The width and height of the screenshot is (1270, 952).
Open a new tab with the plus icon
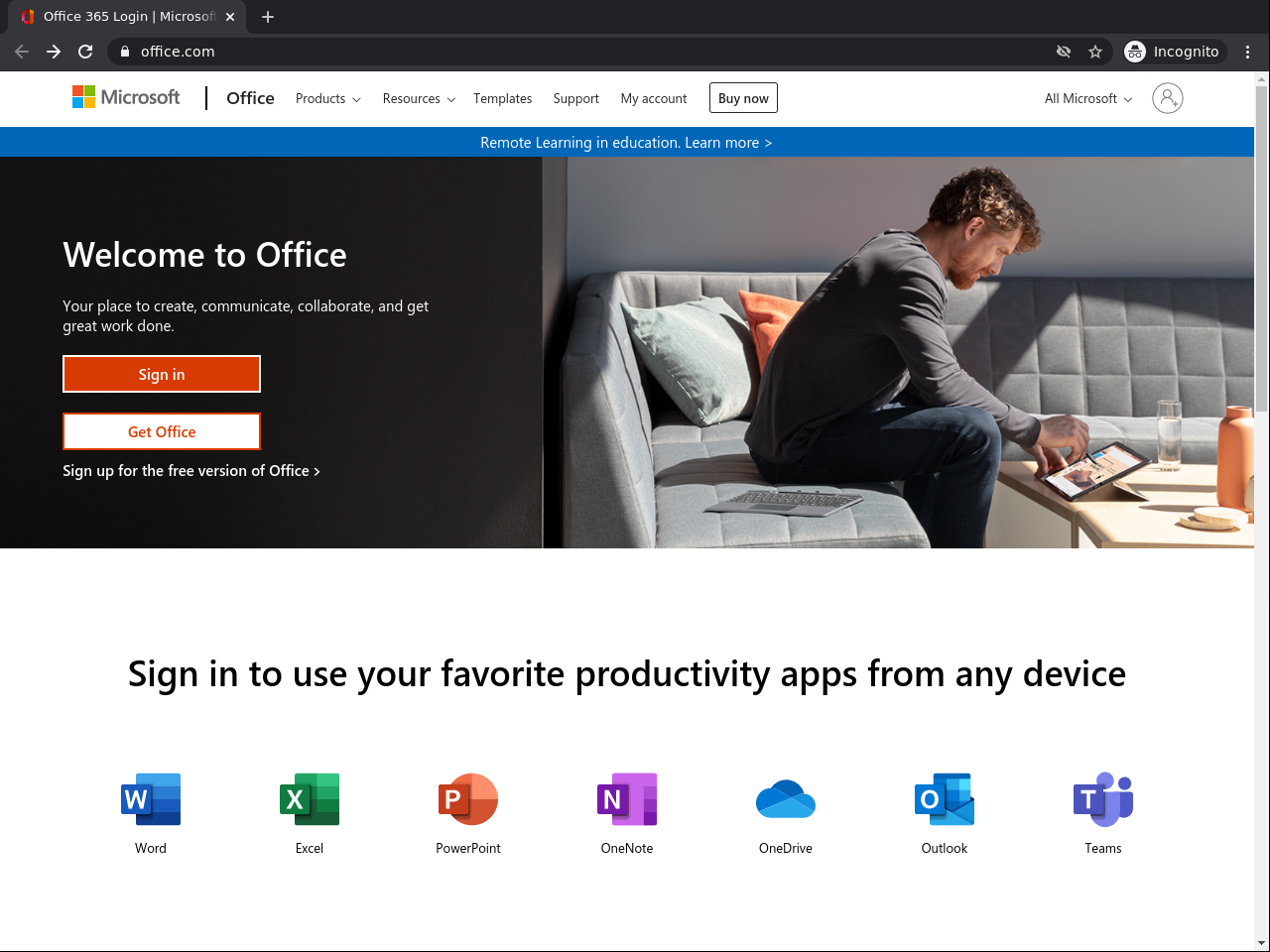[x=268, y=17]
